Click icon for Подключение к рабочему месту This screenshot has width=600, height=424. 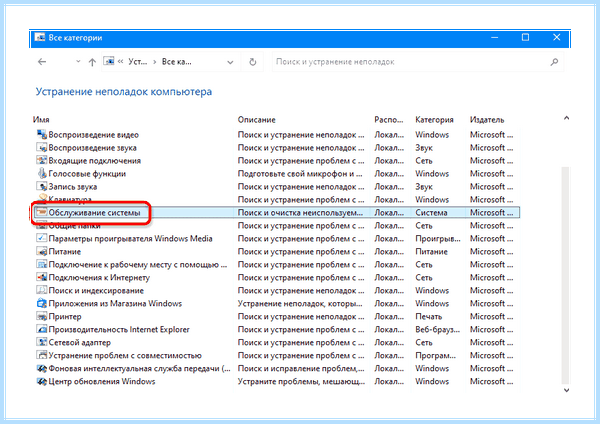pyautogui.click(x=41, y=264)
